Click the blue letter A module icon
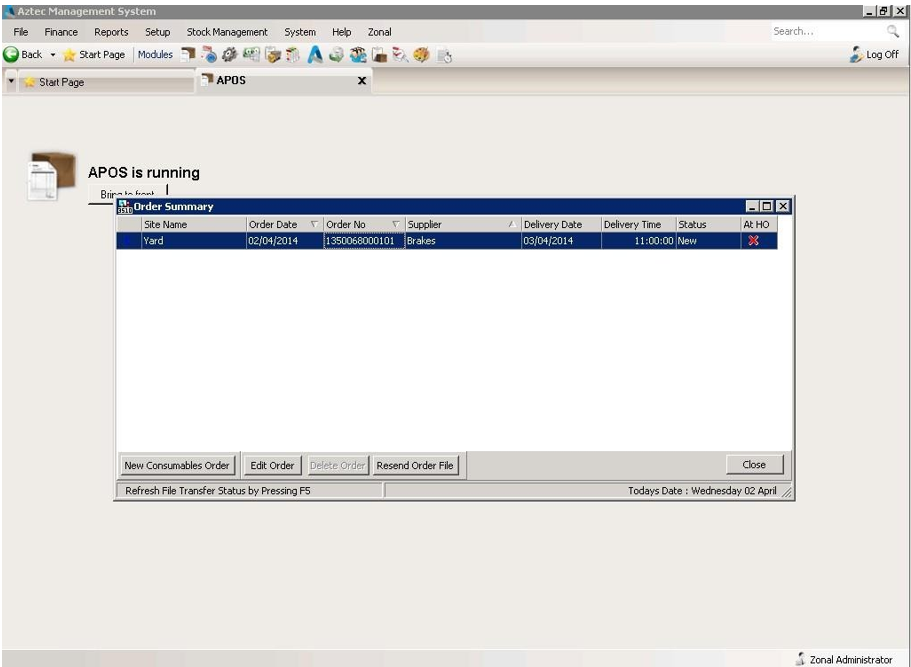 point(314,55)
